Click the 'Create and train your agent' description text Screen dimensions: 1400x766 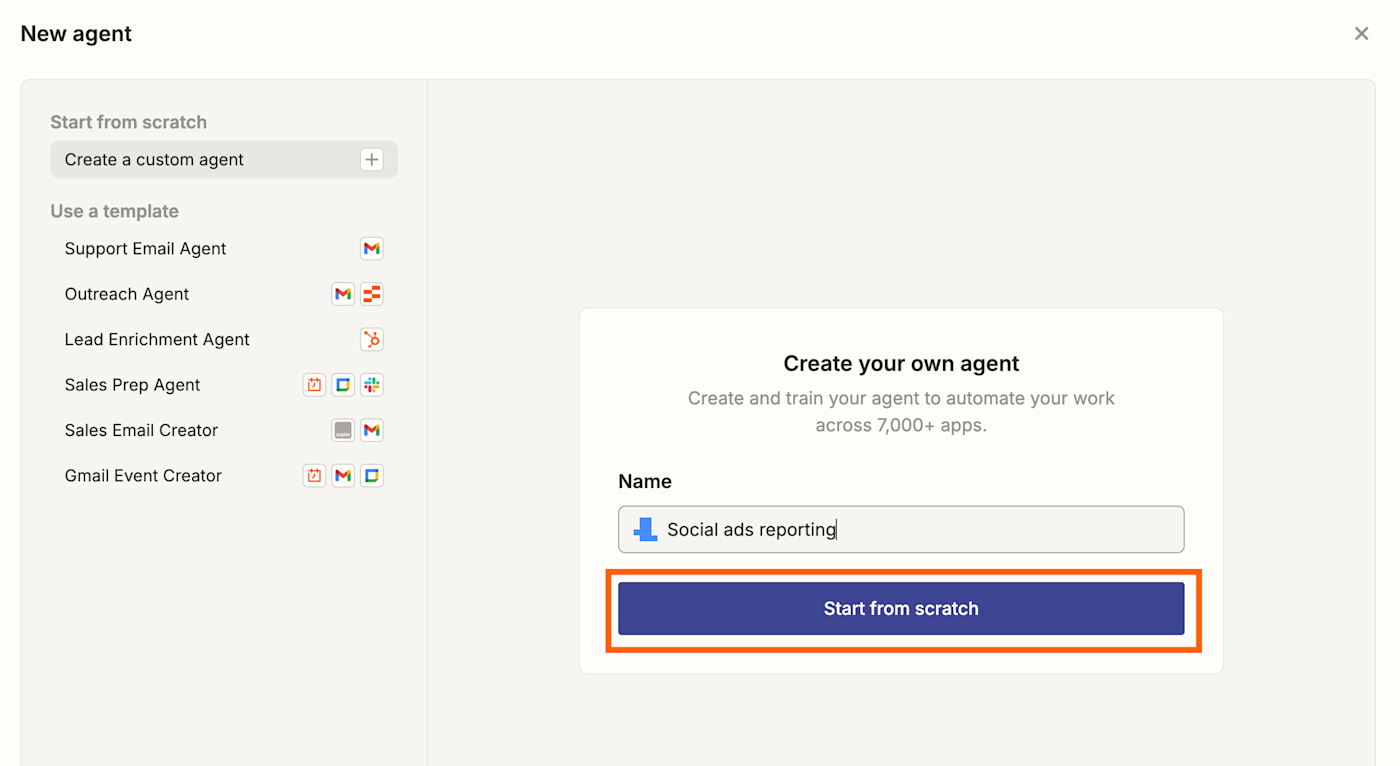pyautogui.click(x=901, y=411)
